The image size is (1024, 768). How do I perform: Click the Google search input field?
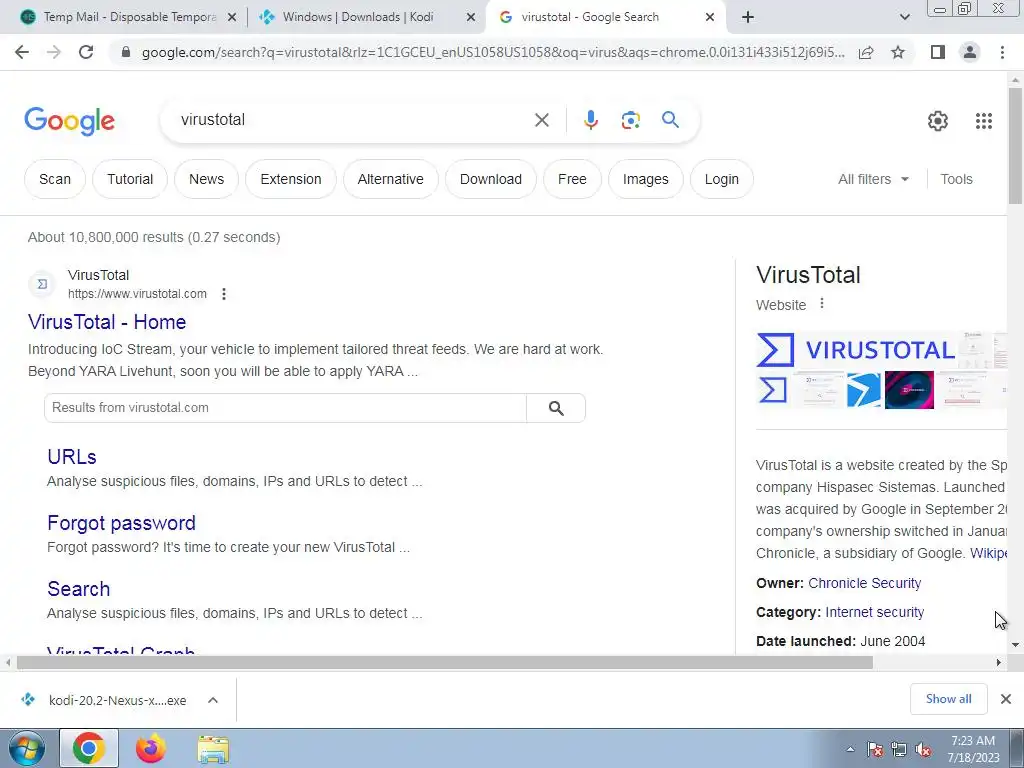[x=353, y=120]
